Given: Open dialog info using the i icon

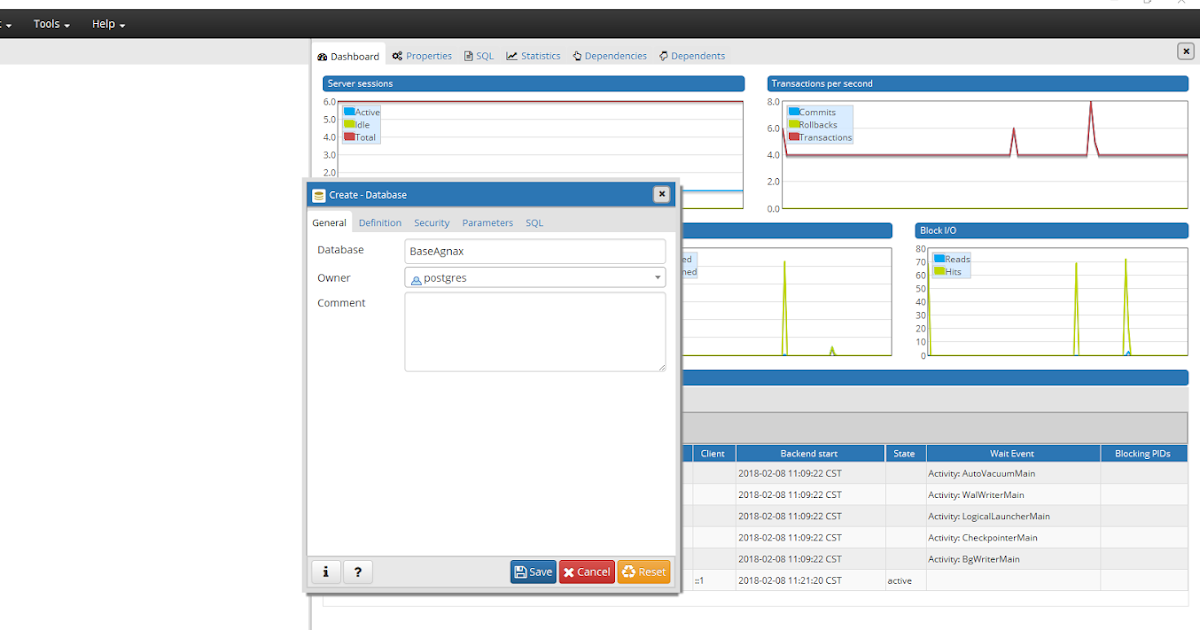Looking at the screenshot, I should tap(325, 571).
